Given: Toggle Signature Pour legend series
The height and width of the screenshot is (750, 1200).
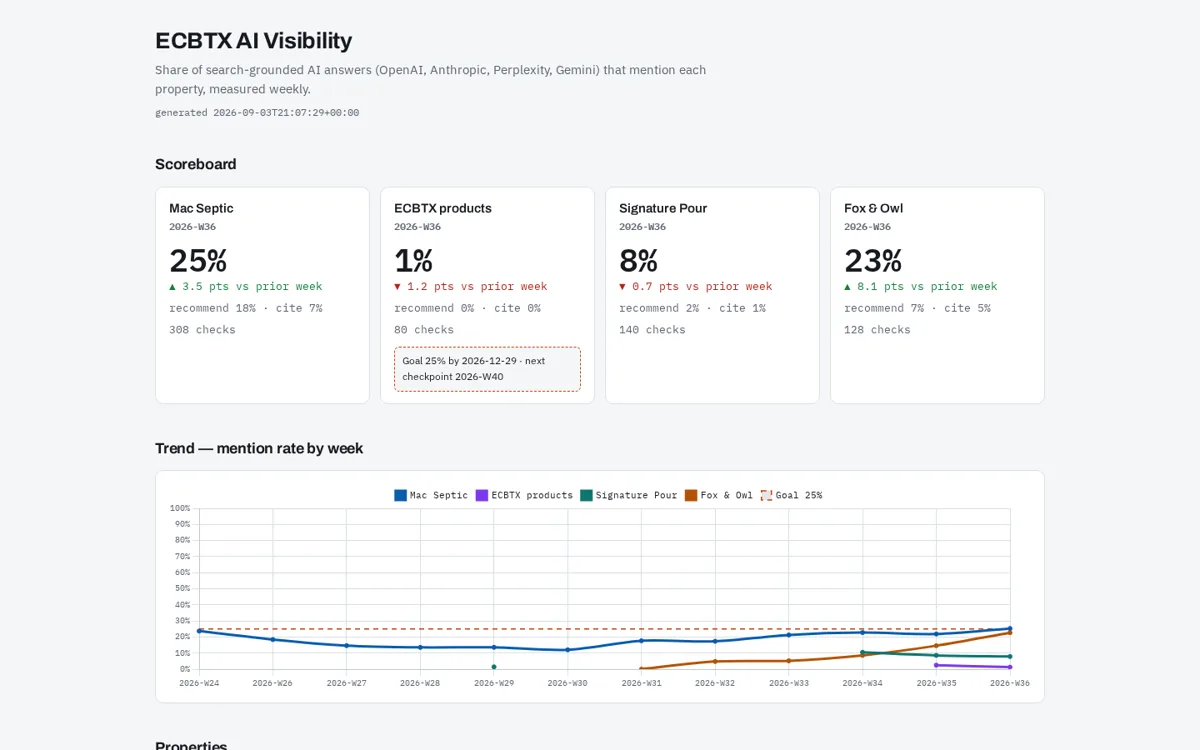Looking at the screenshot, I should pos(628,495).
